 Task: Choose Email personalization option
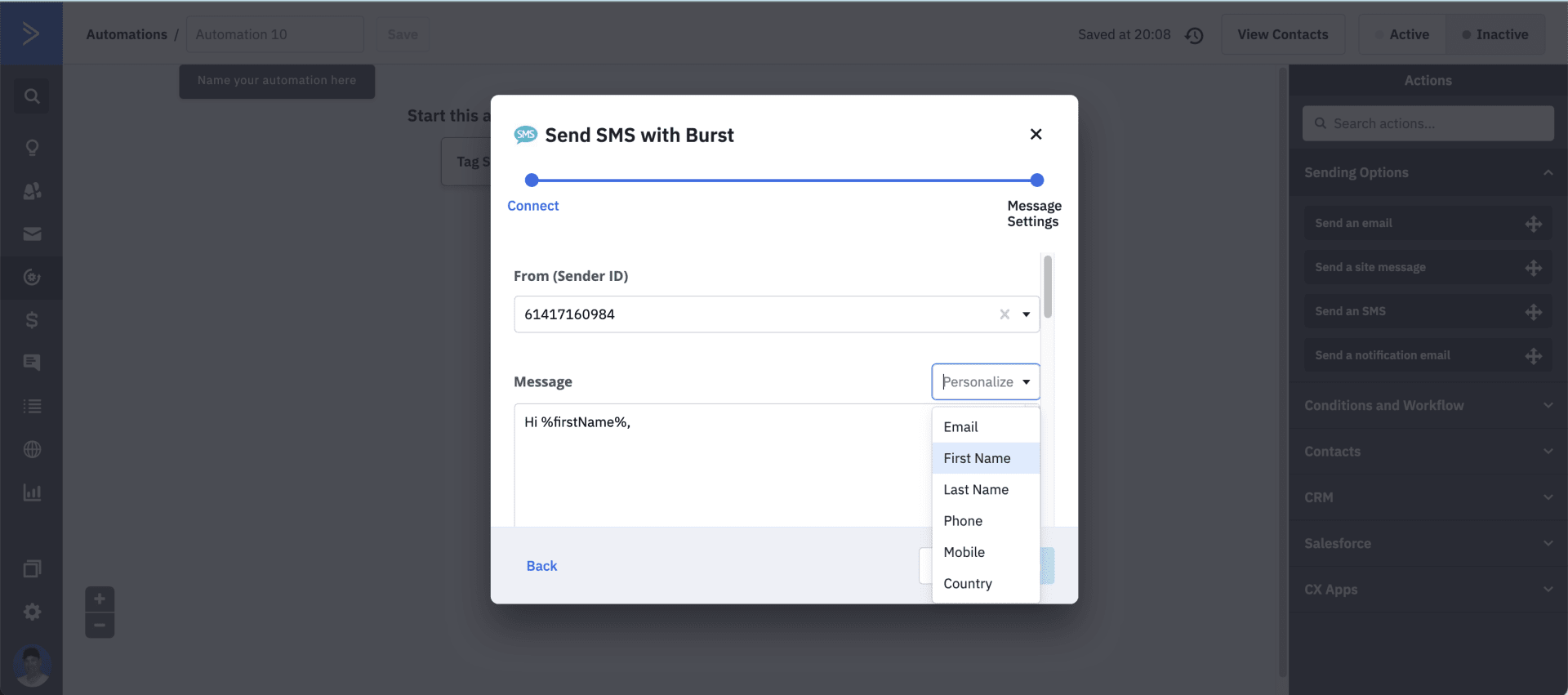tap(986, 427)
